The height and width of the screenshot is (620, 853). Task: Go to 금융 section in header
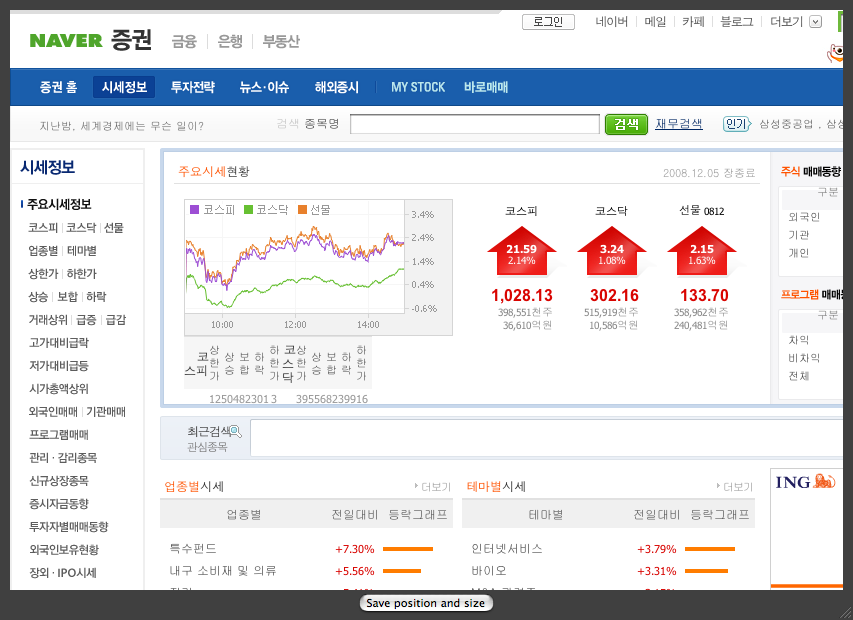pos(184,41)
